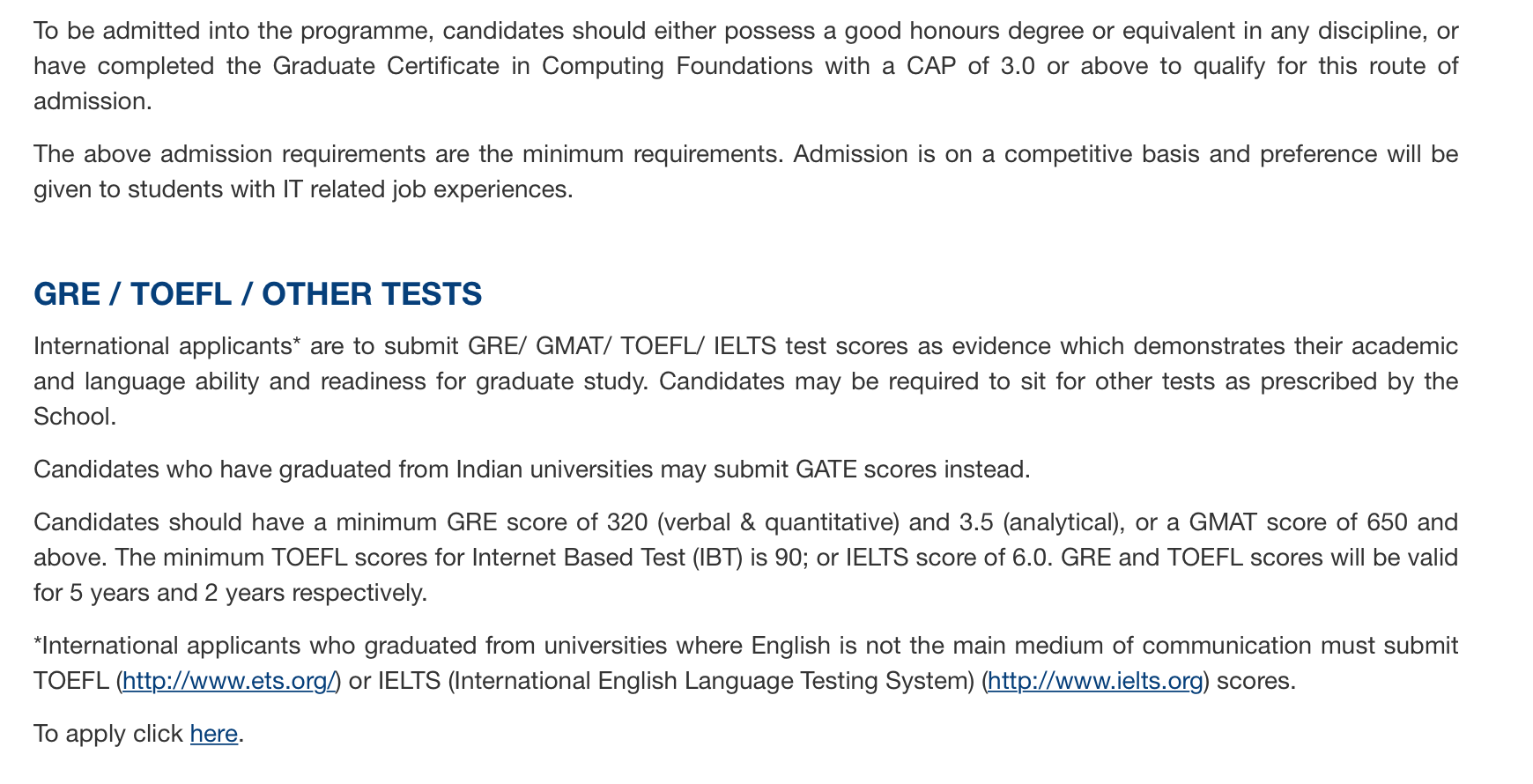Viewport: 1533px width, 784px height.
Task: Click the GRE / TOEFL / OTHER TESTS heading
Action: point(257,293)
